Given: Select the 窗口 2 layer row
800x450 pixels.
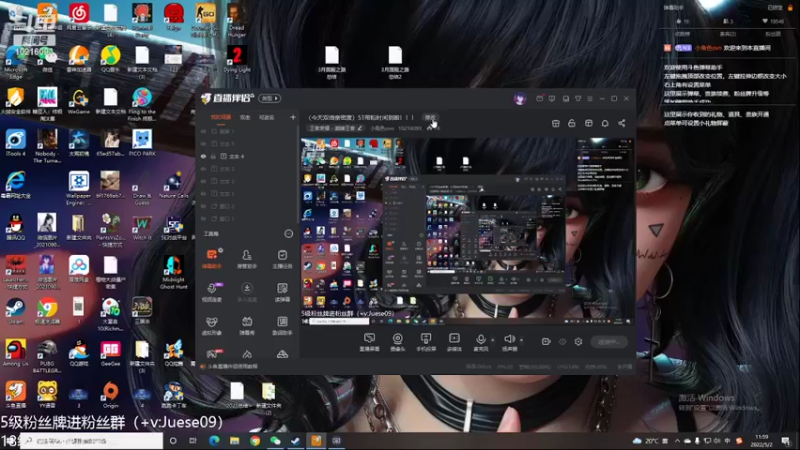Looking at the screenshot, I should (247, 206).
